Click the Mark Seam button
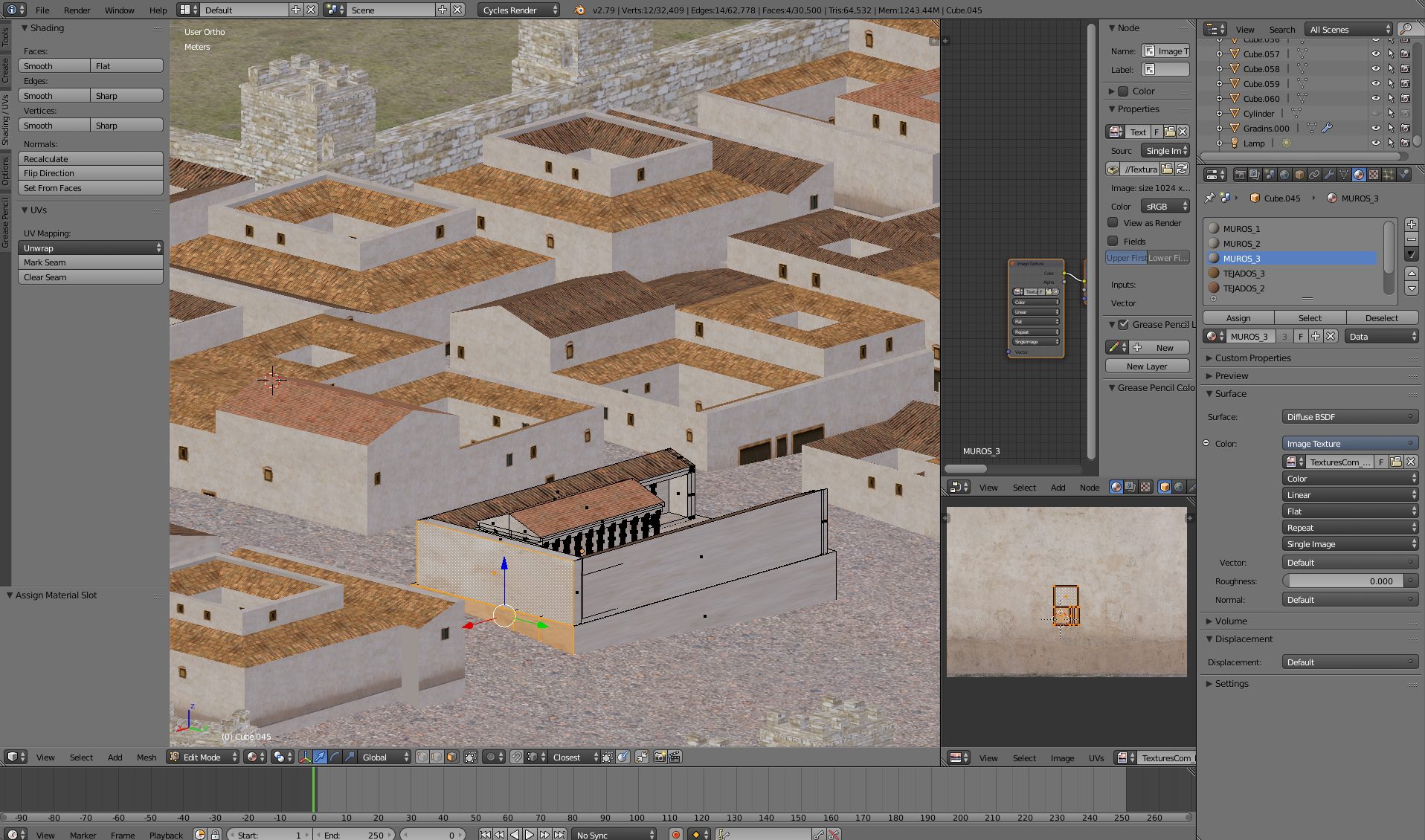This screenshot has height=840, width=1425. coord(90,262)
